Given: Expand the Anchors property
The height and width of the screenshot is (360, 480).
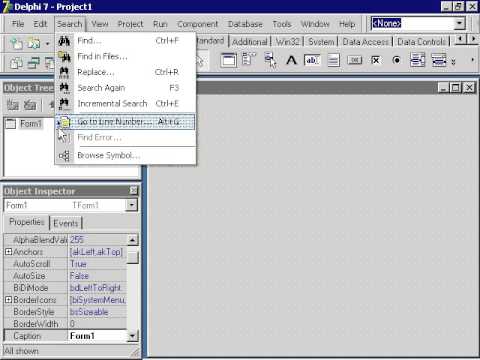Looking at the screenshot, I should [9, 252].
